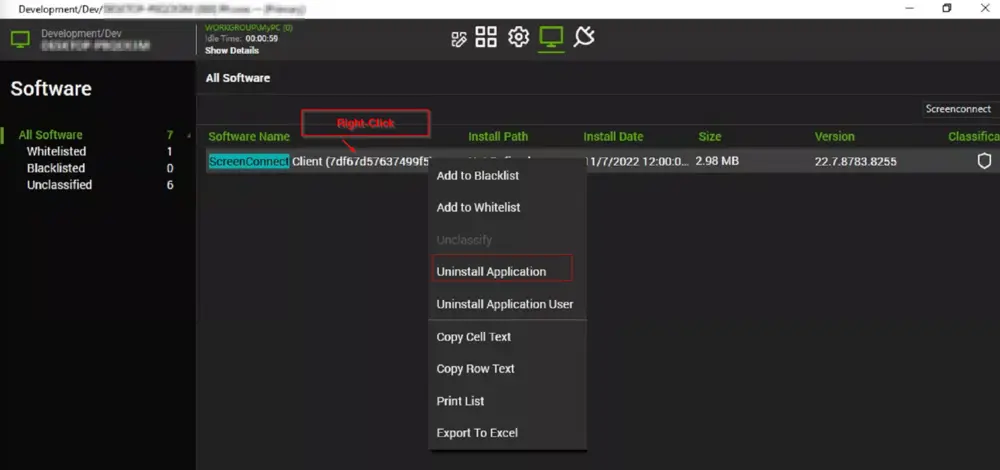The width and height of the screenshot is (1000, 470).
Task: Select Uninstall Application User menu entry
Action: [x=504, y=304]
